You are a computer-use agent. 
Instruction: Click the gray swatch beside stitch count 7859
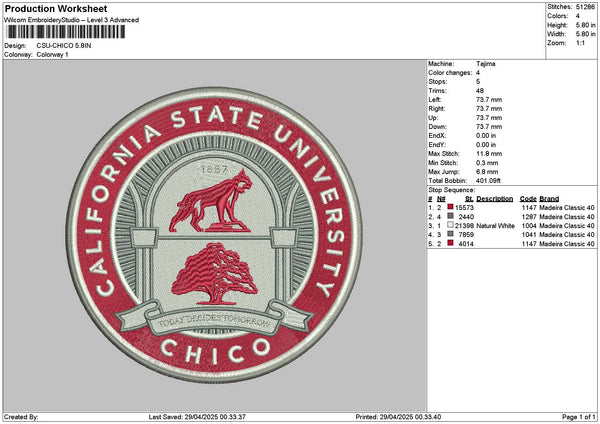point(450,234)
